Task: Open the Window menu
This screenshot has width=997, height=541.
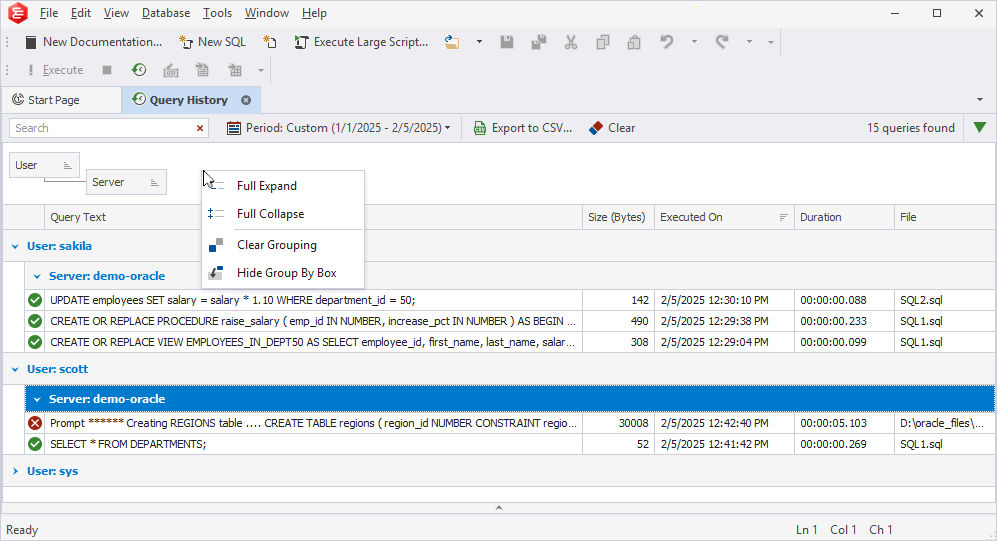Action: point(266,13)
